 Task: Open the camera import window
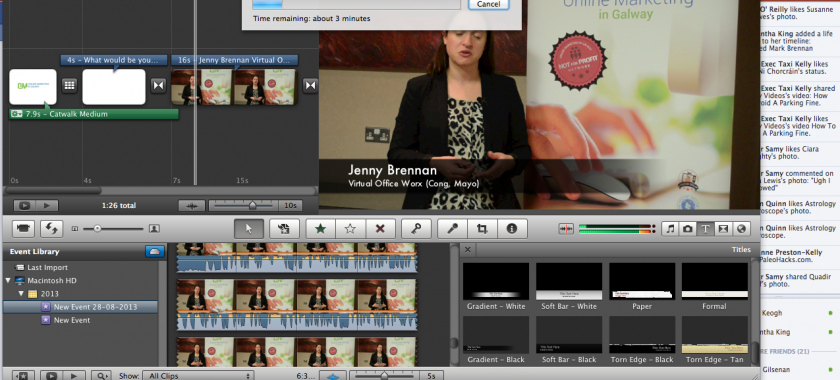pos(22,229)
